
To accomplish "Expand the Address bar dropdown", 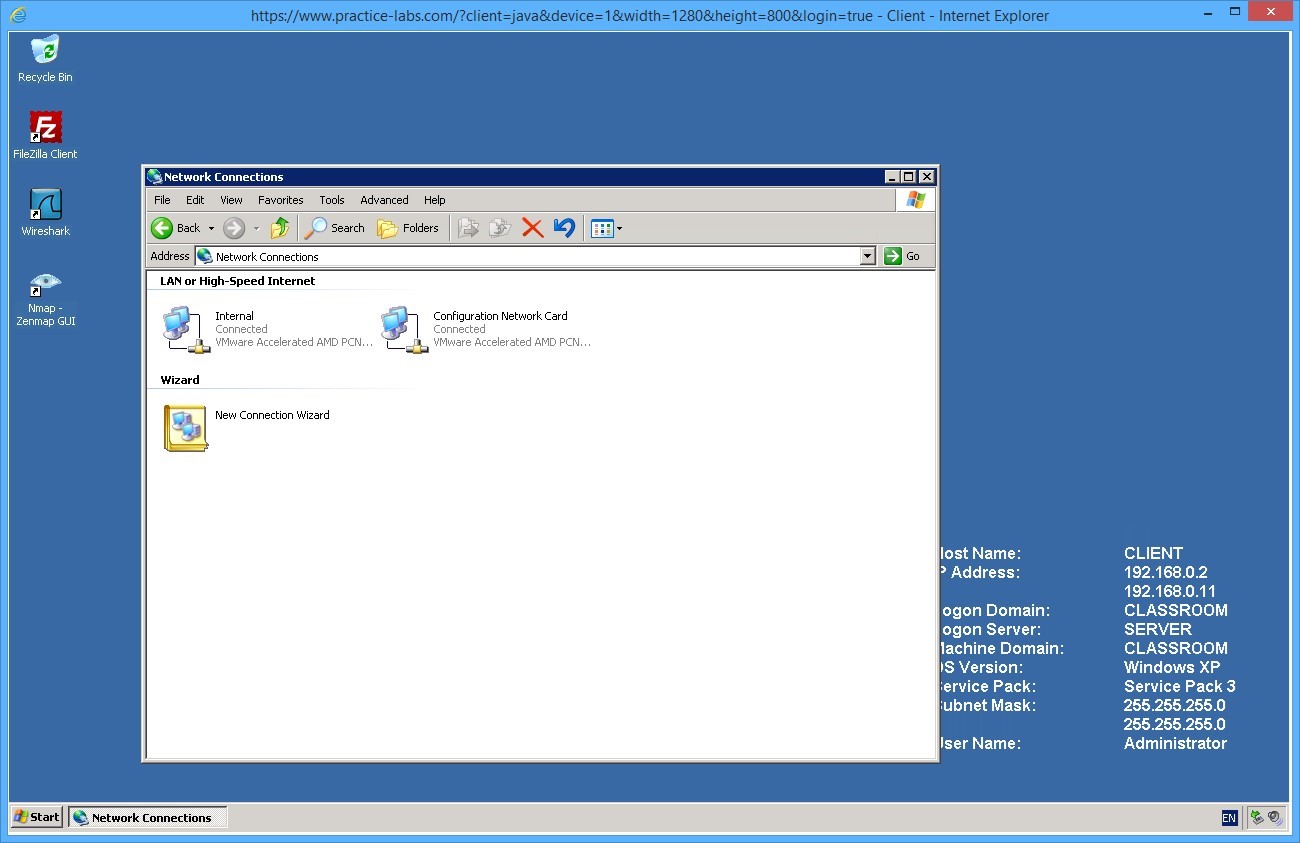I will point(867,257).
